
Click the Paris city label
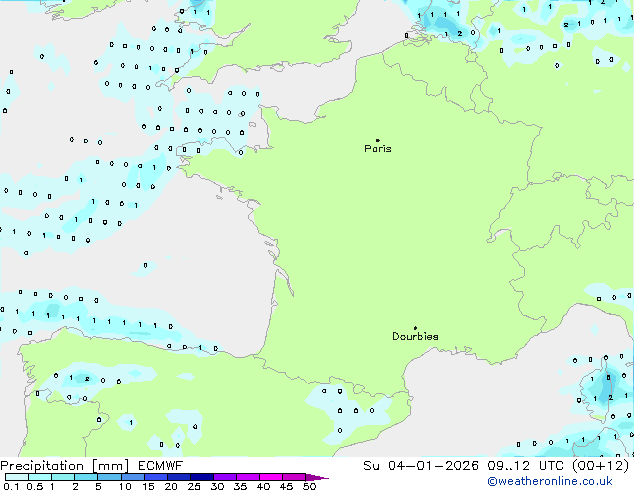378,149
